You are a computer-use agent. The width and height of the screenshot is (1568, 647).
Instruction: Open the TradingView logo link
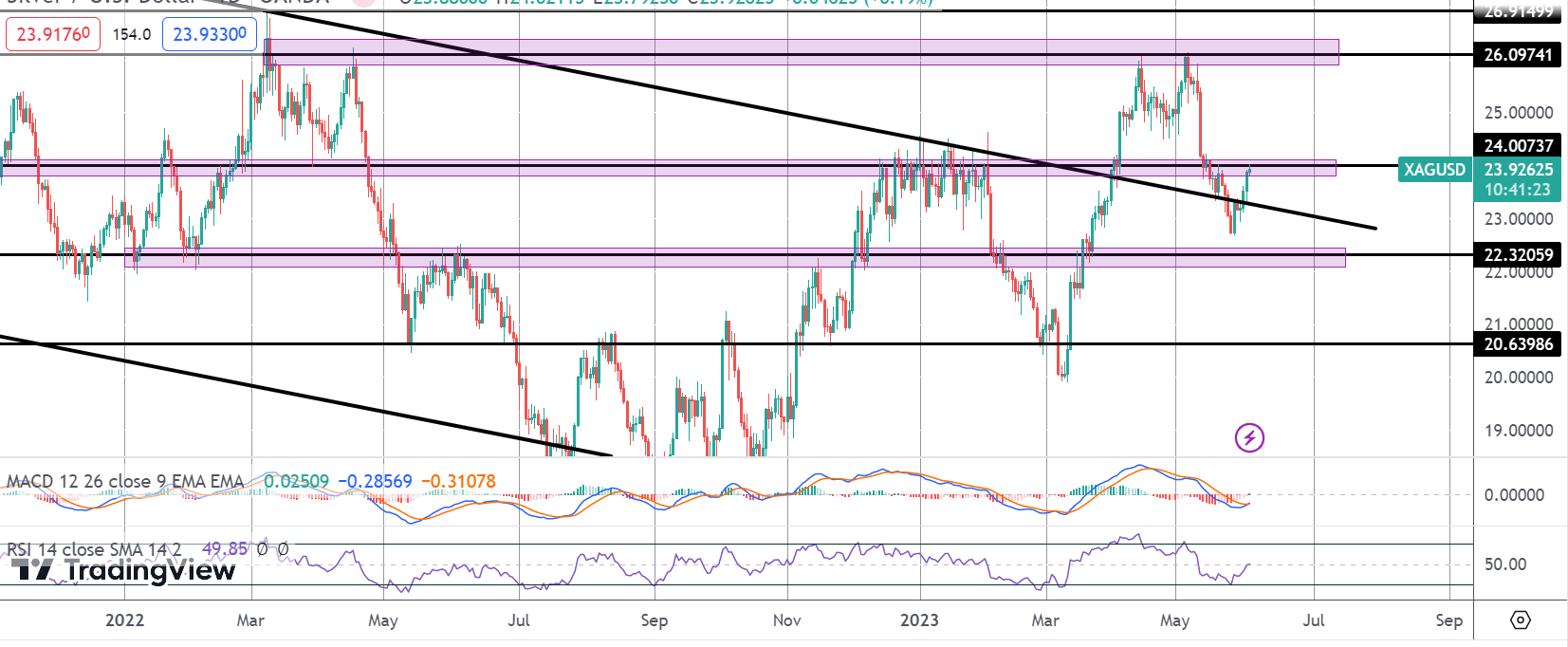123,569
